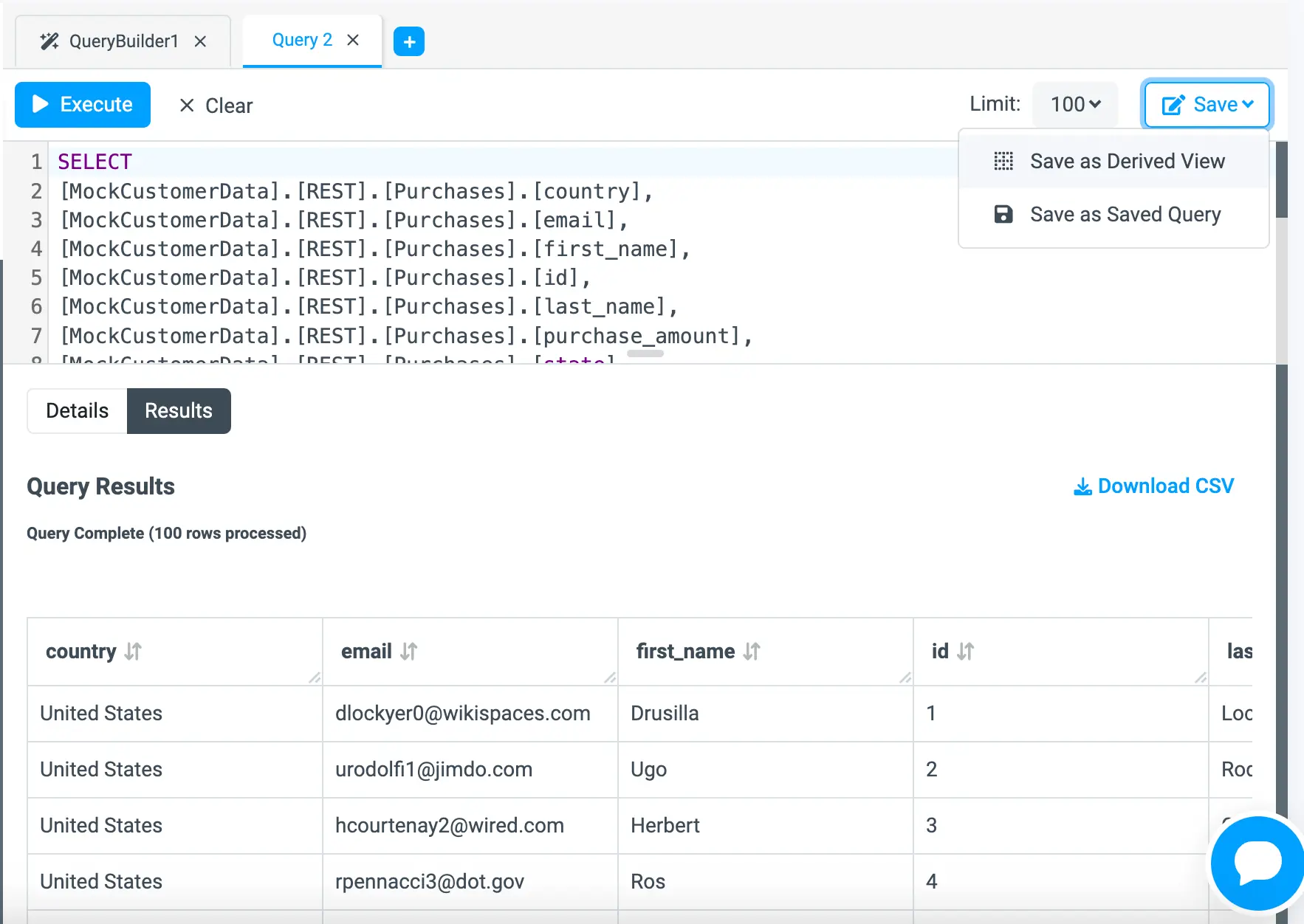Image resolution: width=1304 pixels, height=924 pixels.
Task: Open the Limit 100 dropdown
Action: click(x=1075, y=105)
